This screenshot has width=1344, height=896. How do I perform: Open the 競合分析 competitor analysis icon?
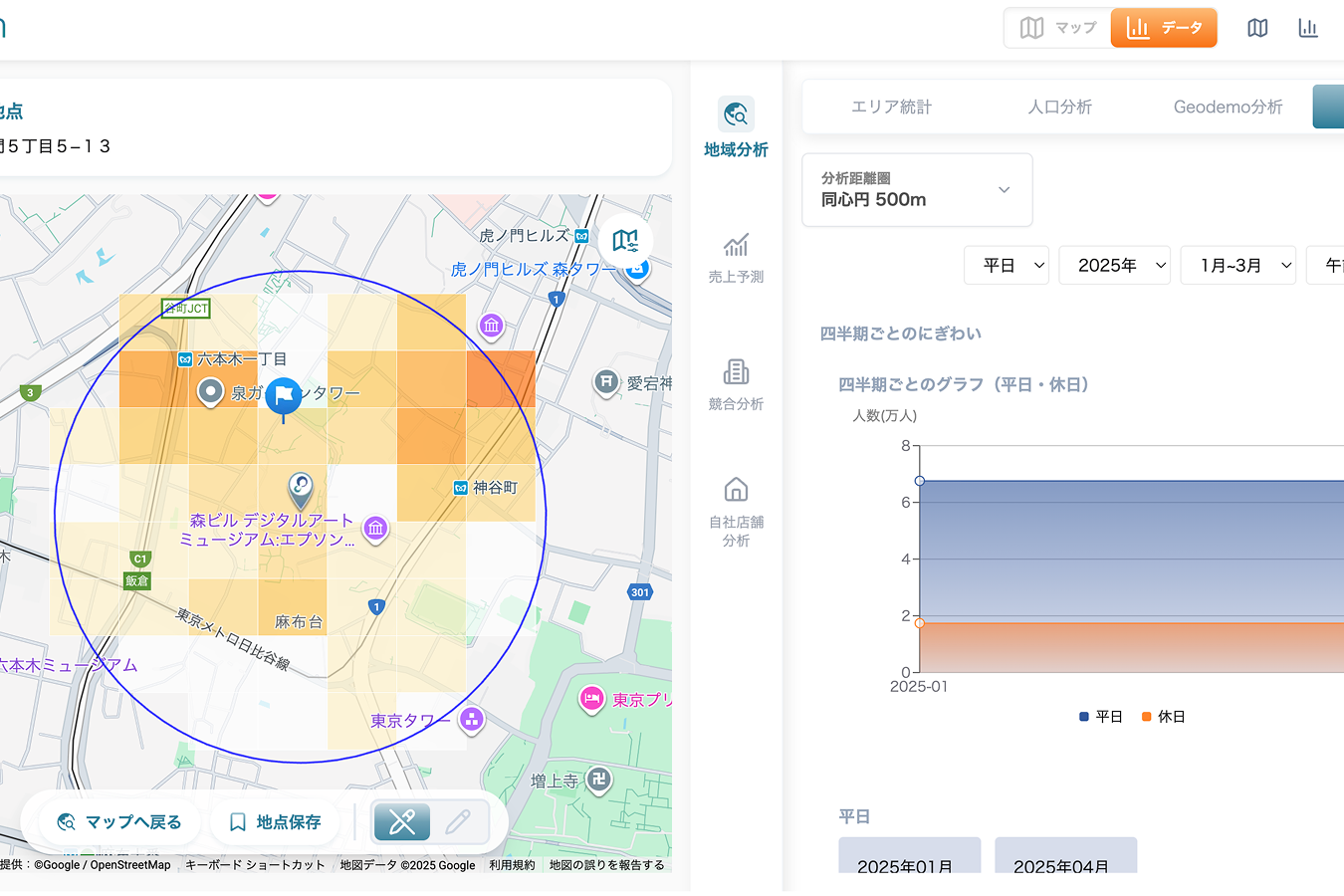pyautogui.click(x=736, y=372)
